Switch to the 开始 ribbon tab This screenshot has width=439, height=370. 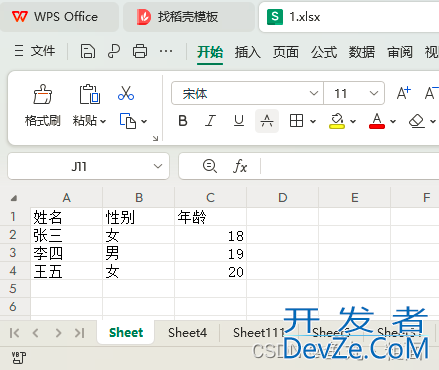coord(210,52)
